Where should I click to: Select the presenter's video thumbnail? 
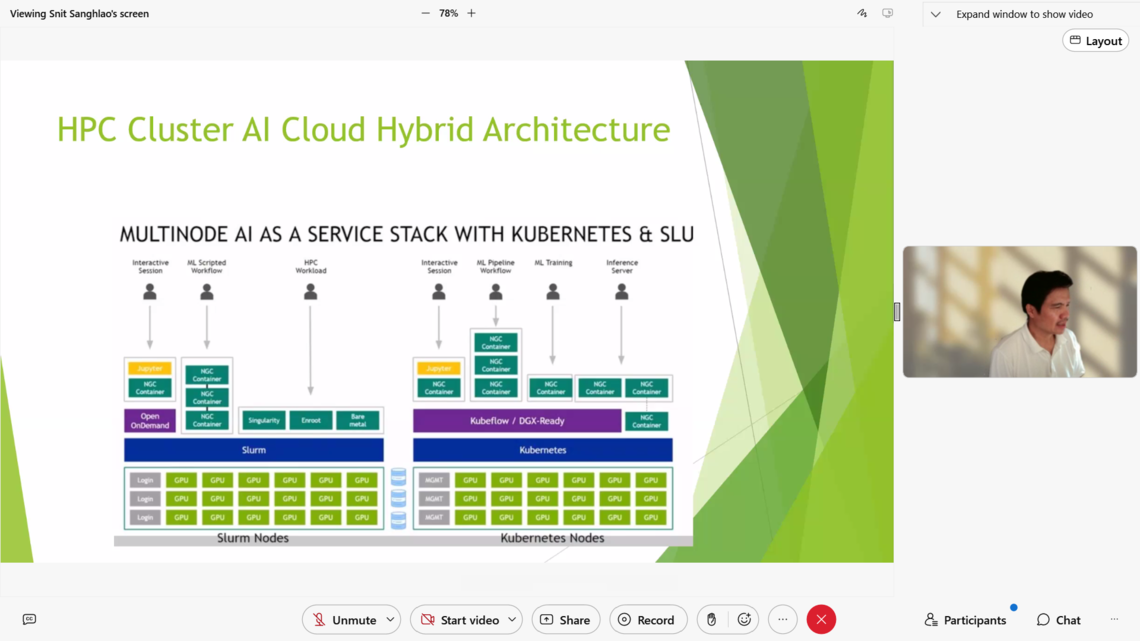(1019, 312)
